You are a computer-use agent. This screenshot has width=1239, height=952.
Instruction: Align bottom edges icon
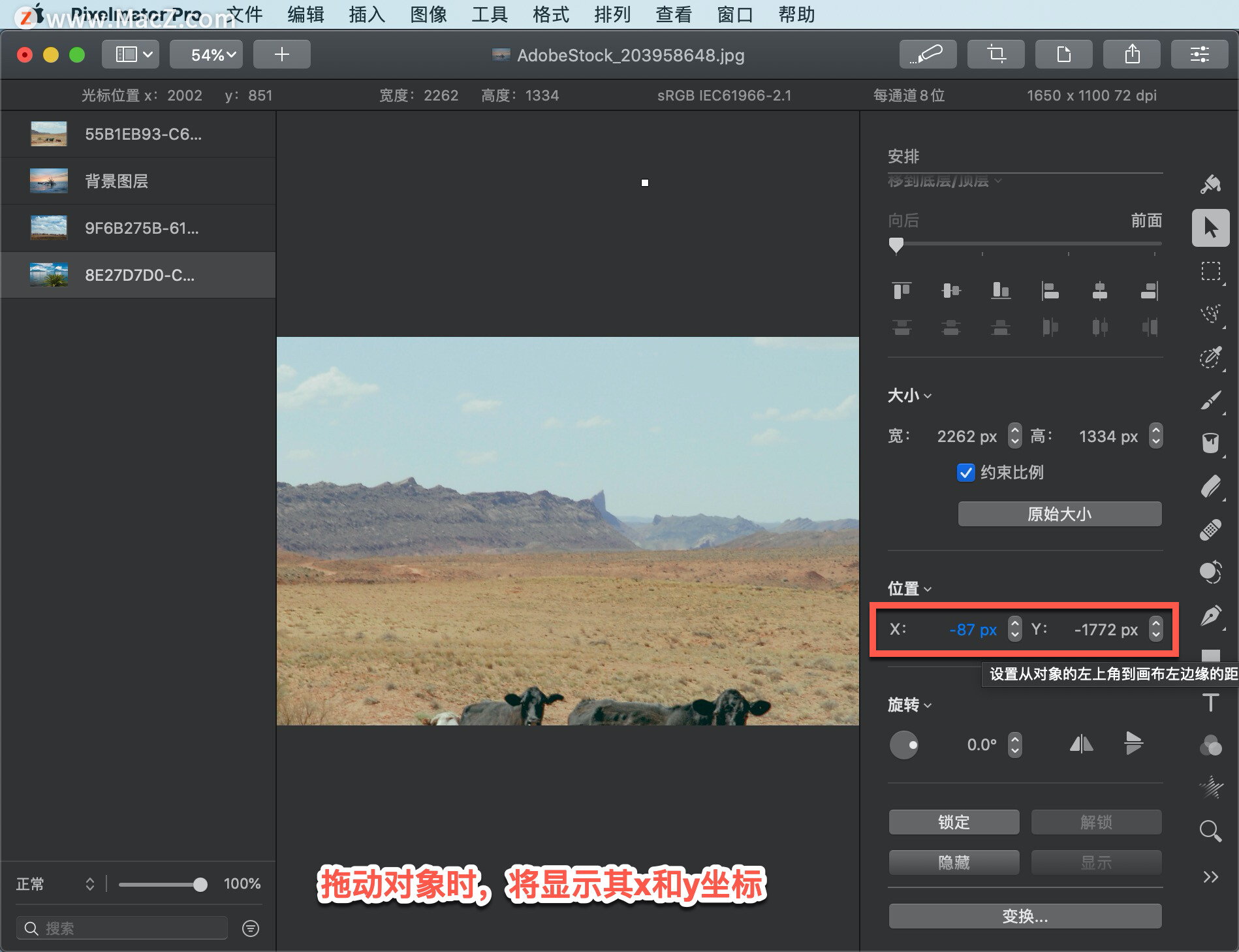(1001, 291)
